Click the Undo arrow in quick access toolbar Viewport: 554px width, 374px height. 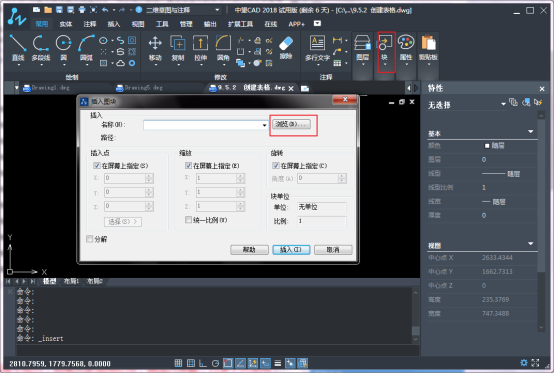(105, 10)
